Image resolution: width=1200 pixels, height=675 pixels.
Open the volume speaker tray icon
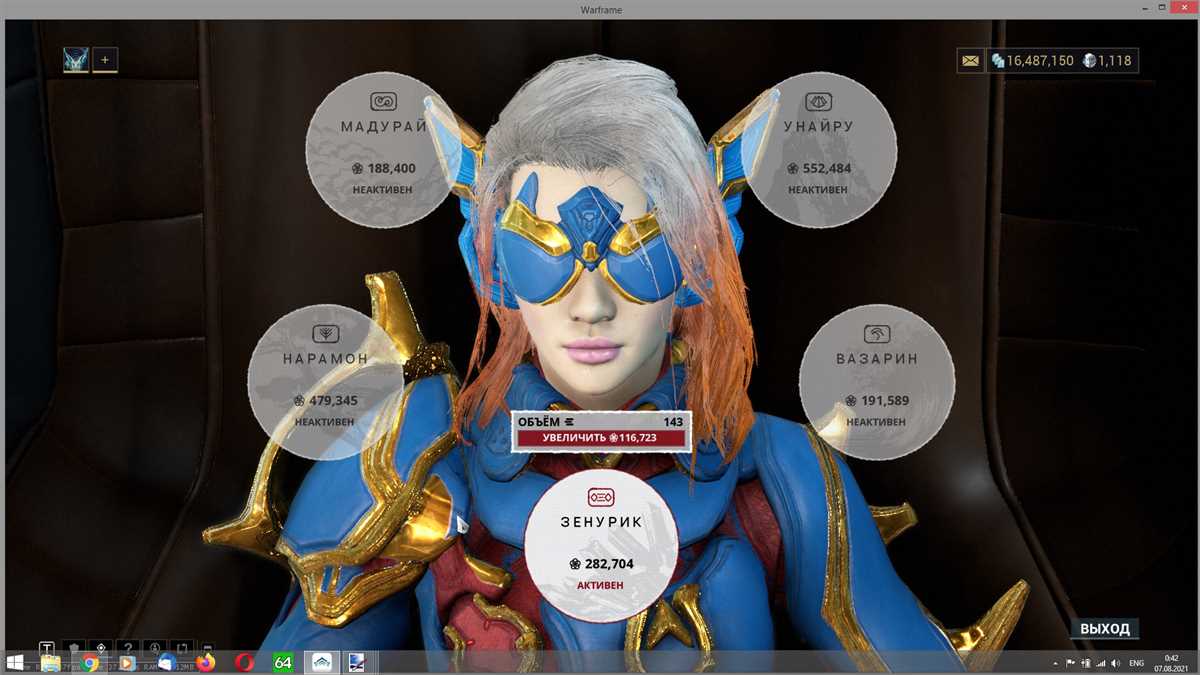click(x=1116, y=663)
